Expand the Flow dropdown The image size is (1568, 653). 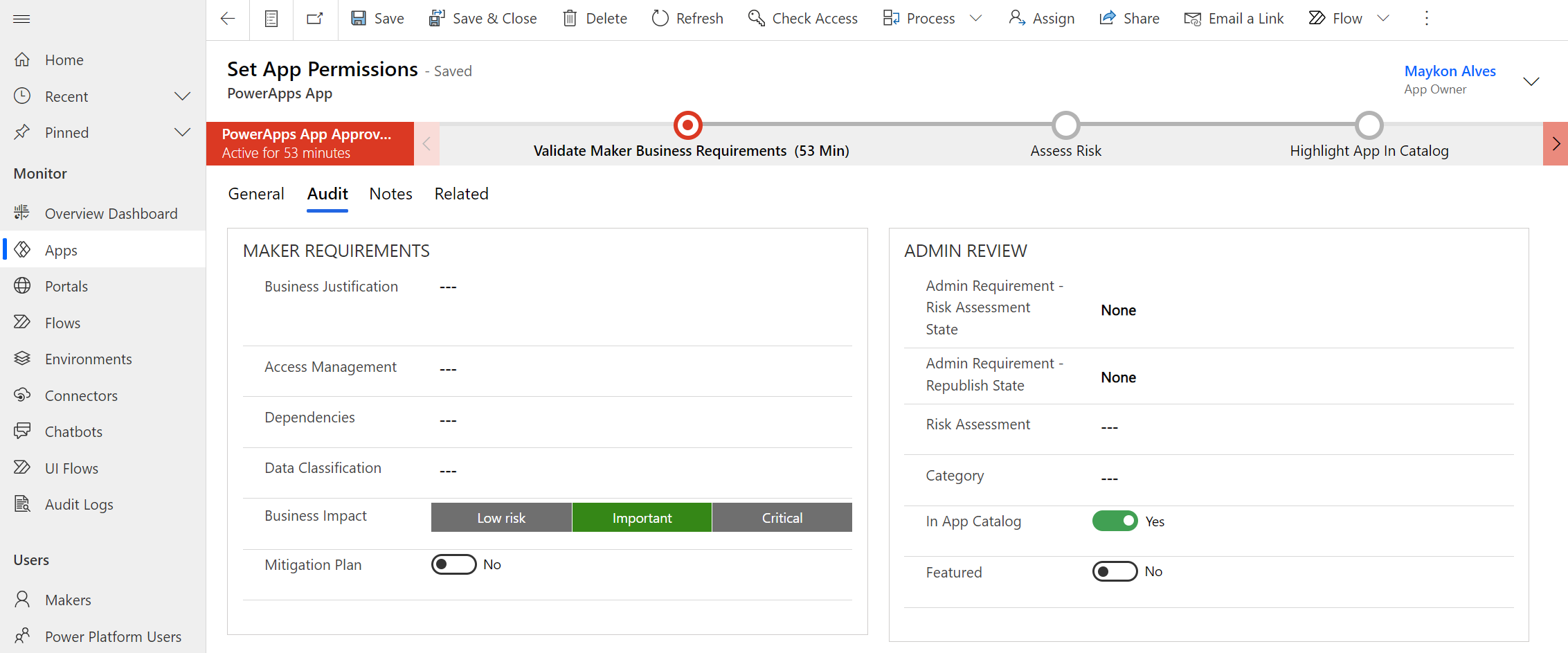click(1383, 18)
